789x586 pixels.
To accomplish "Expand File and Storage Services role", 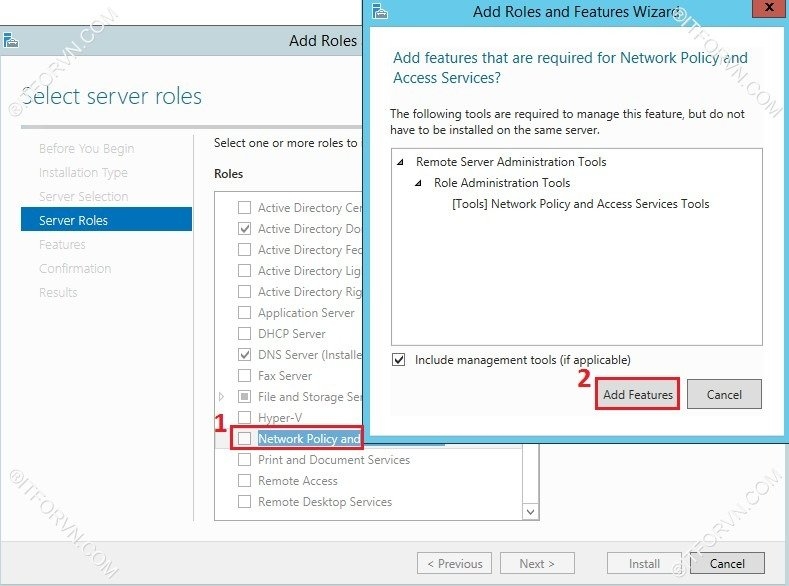I will coord(222,397).
